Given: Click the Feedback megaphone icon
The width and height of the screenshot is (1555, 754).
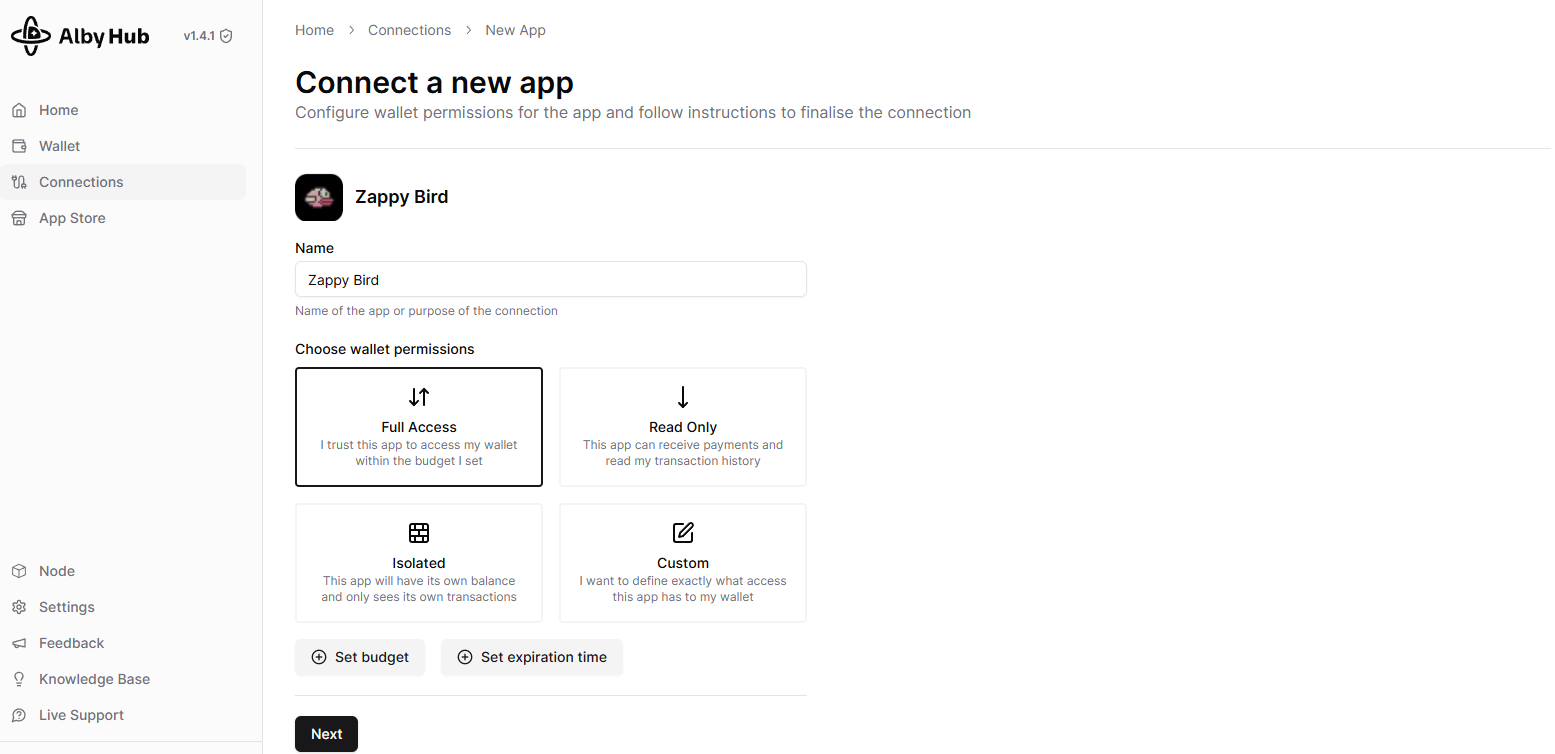Looking at the screenshot, I should (x=19, y=643).
